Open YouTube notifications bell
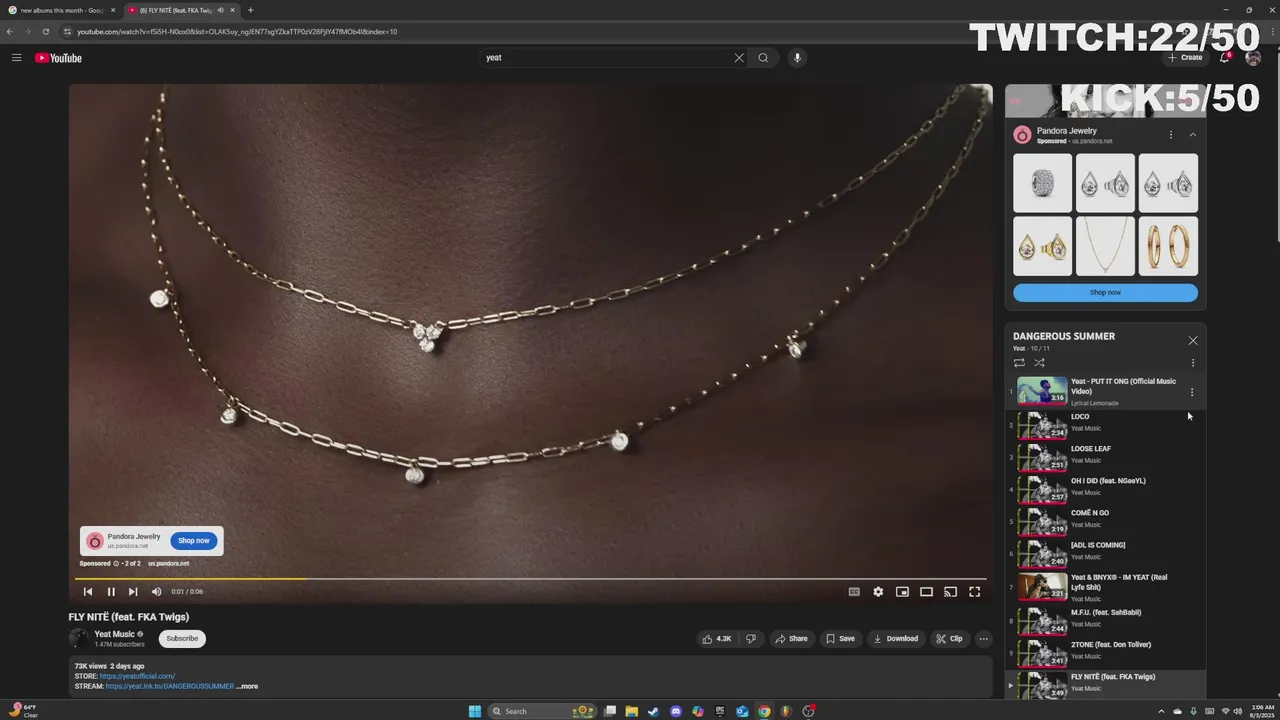Image resolution: width=1280 pixels, height=720 pixels. [x=1225, y=58]
